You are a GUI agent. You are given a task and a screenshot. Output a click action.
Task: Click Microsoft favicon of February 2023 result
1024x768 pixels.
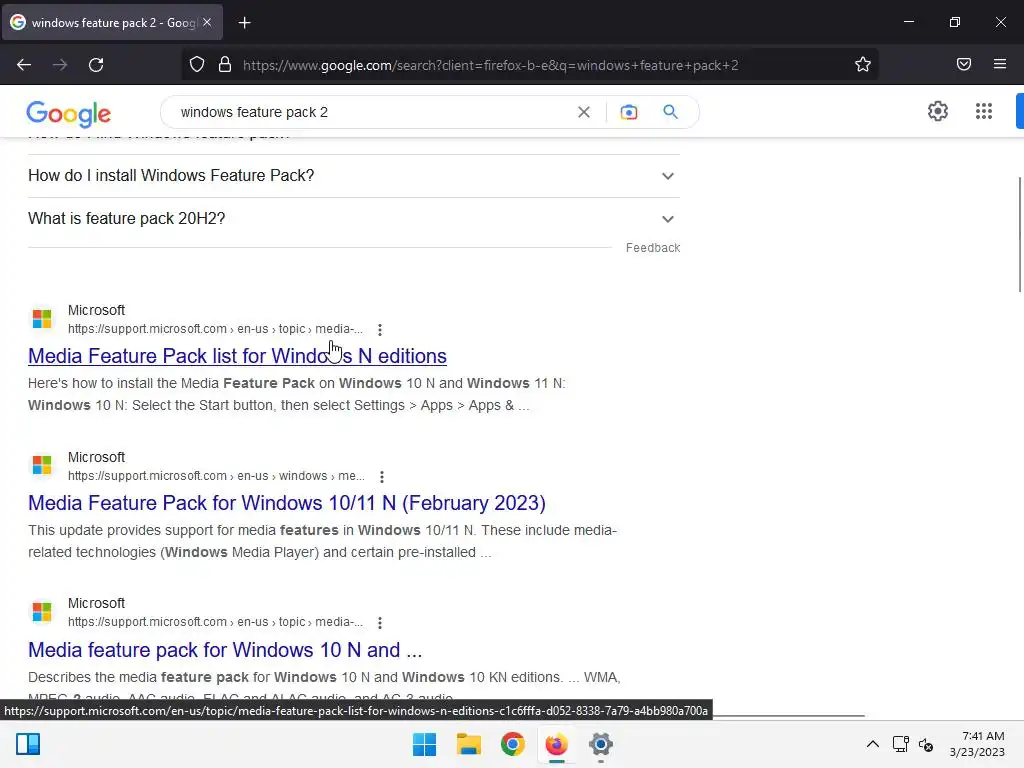click(x=42, y=465)
